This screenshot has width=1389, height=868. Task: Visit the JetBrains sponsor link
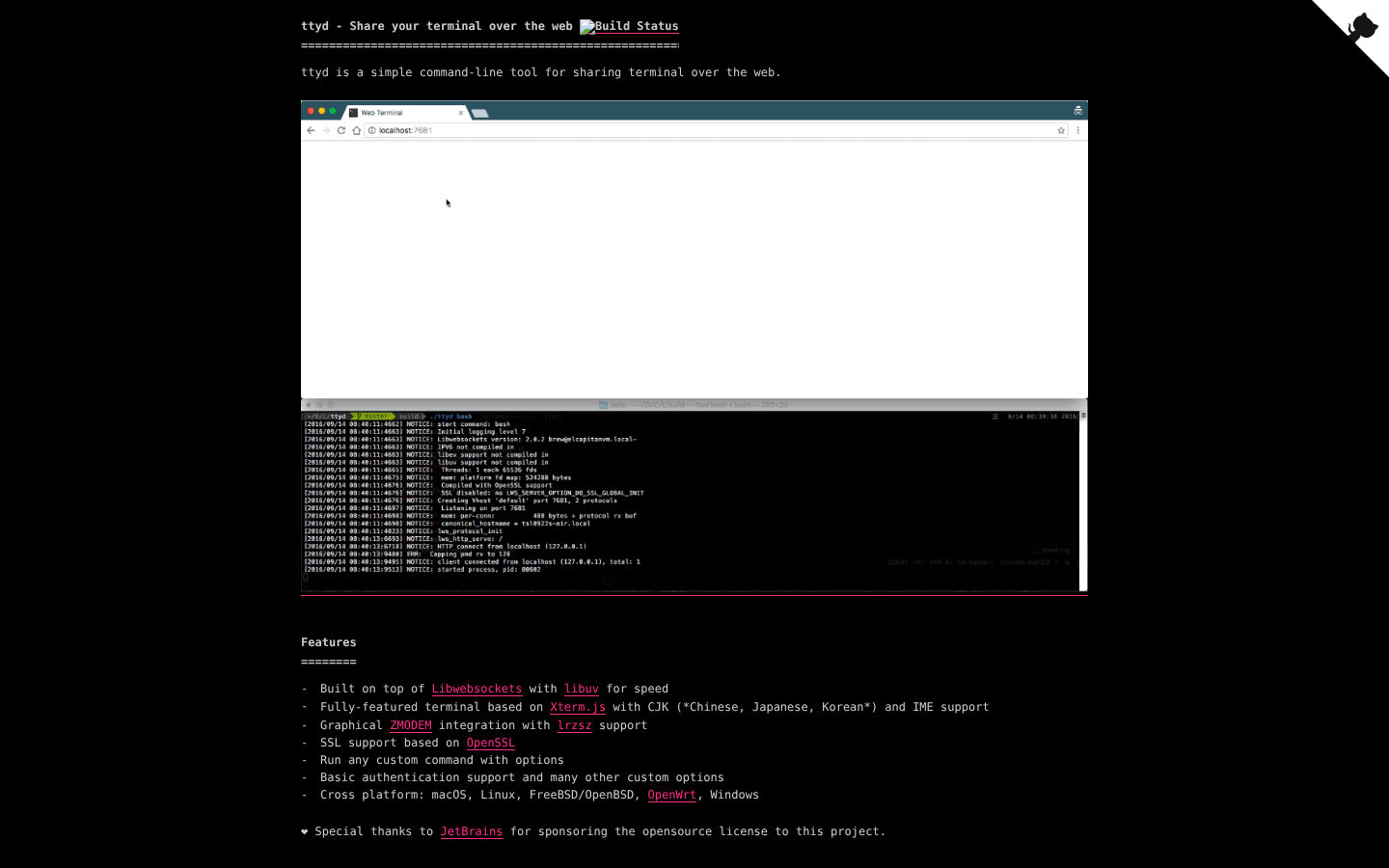472,831
